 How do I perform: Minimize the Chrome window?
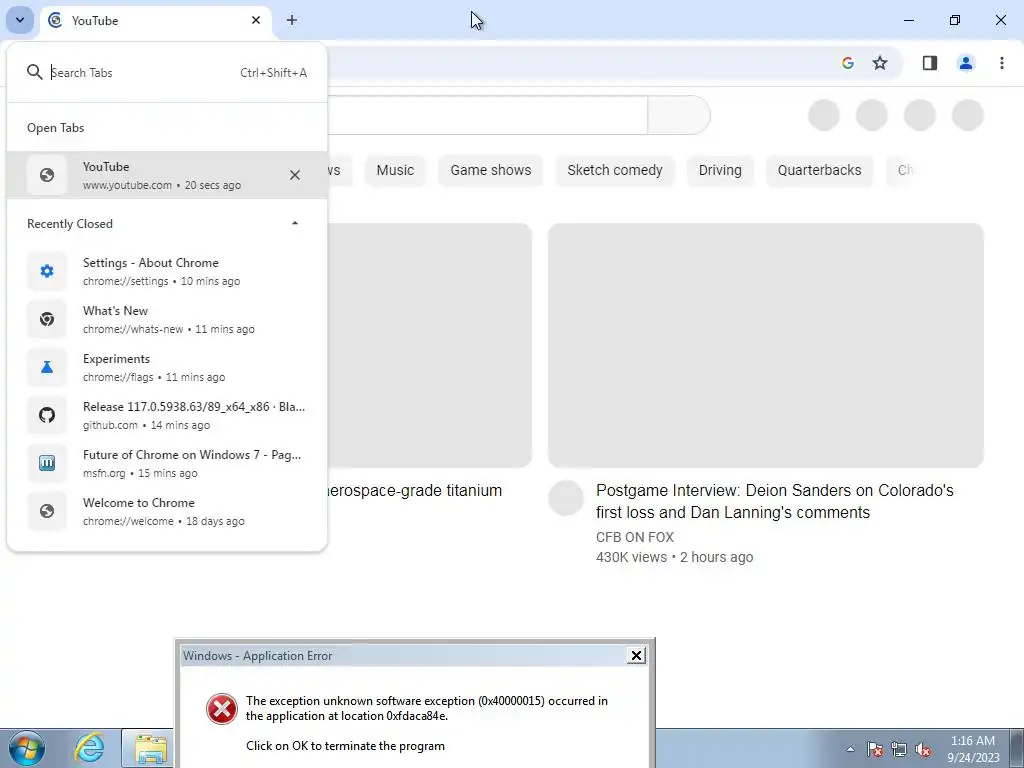pos(908,20)
